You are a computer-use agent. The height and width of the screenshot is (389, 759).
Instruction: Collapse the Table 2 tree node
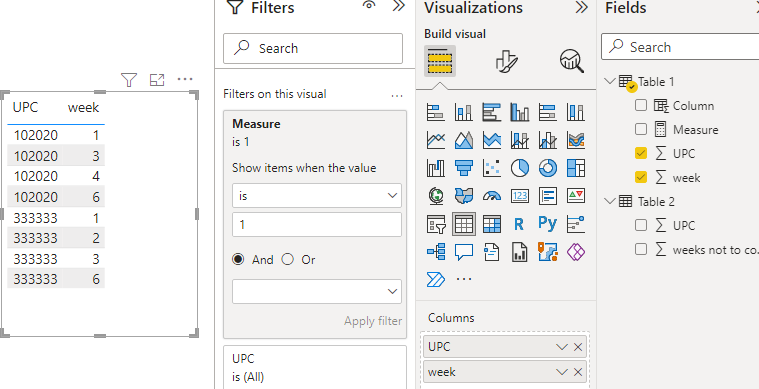(609, 201)
